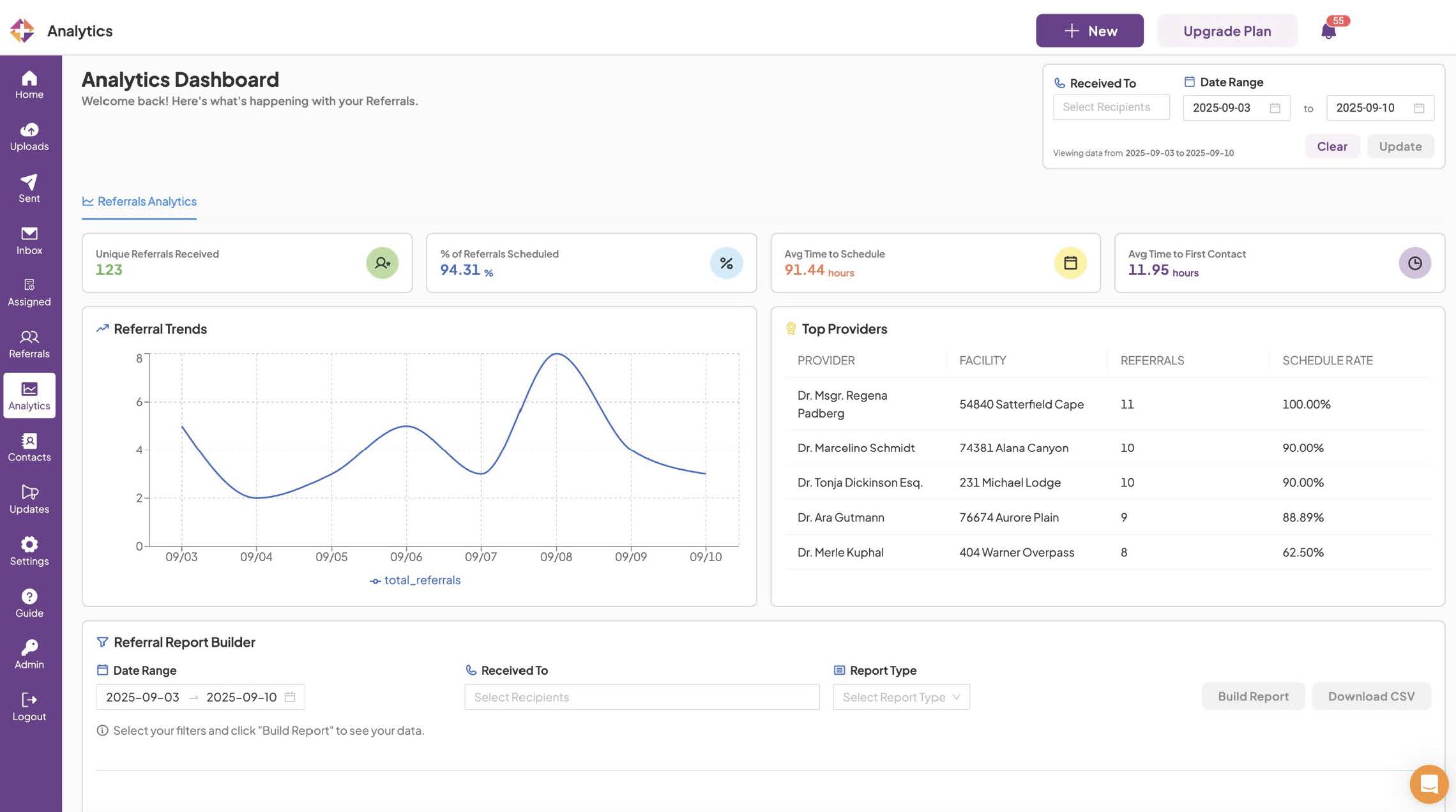
Task: Open the notifications bell icon
Action: [x=1328, y=31]
